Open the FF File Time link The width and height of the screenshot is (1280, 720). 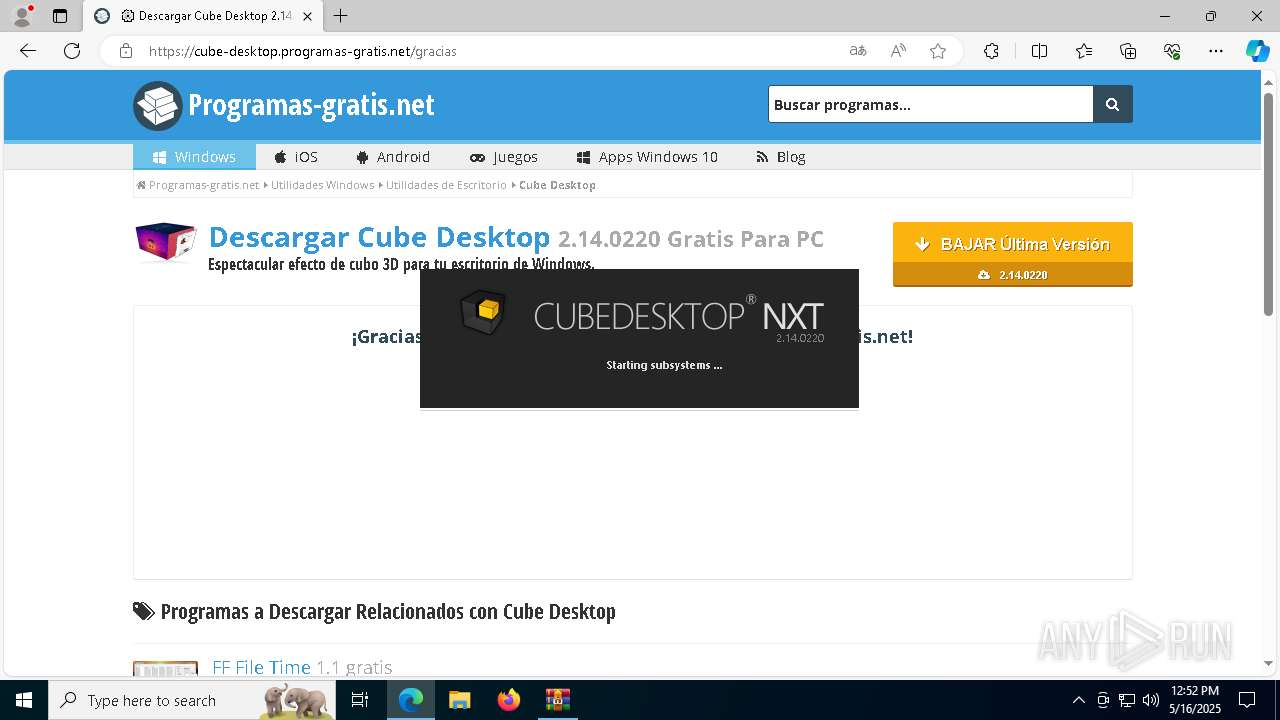(x=261, y=667)
